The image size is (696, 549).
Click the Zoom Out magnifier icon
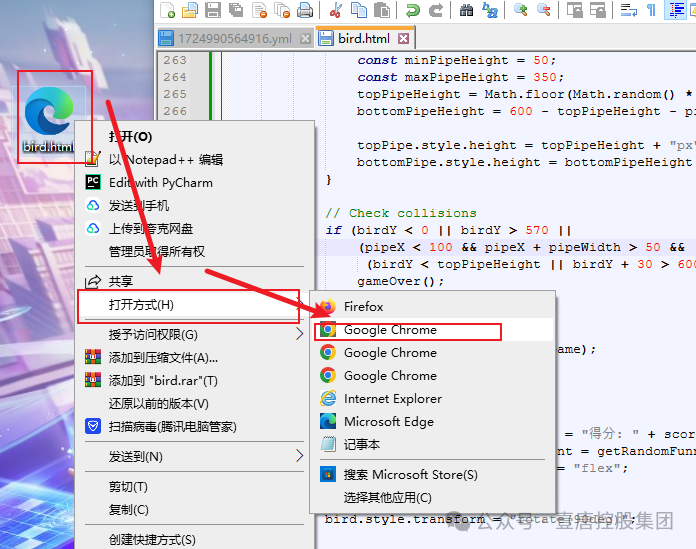[x=543, y=9]
